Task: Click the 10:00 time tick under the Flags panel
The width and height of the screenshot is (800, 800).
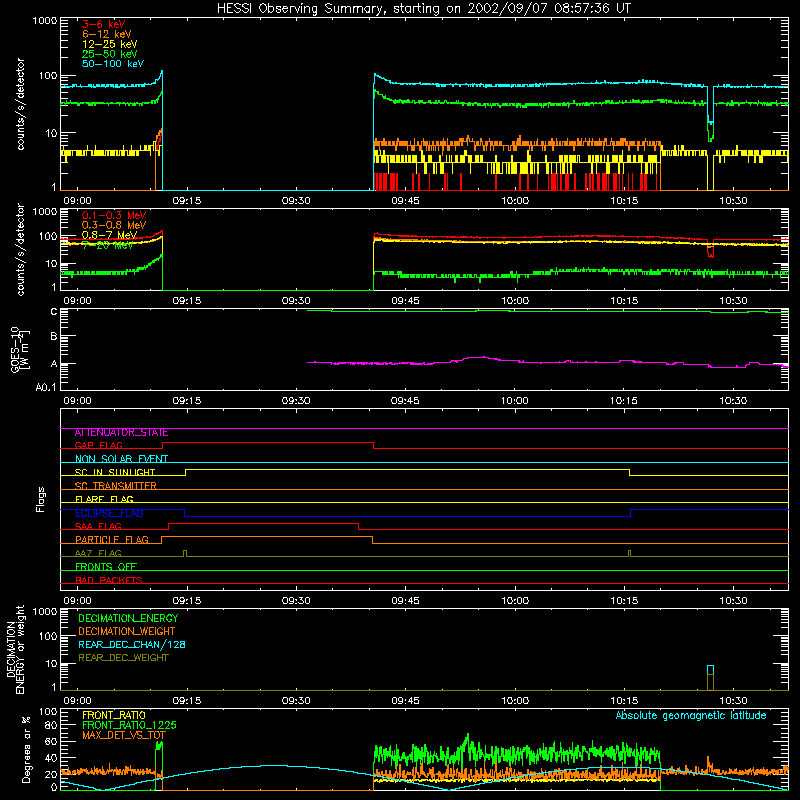Action: tap(515, 601)
